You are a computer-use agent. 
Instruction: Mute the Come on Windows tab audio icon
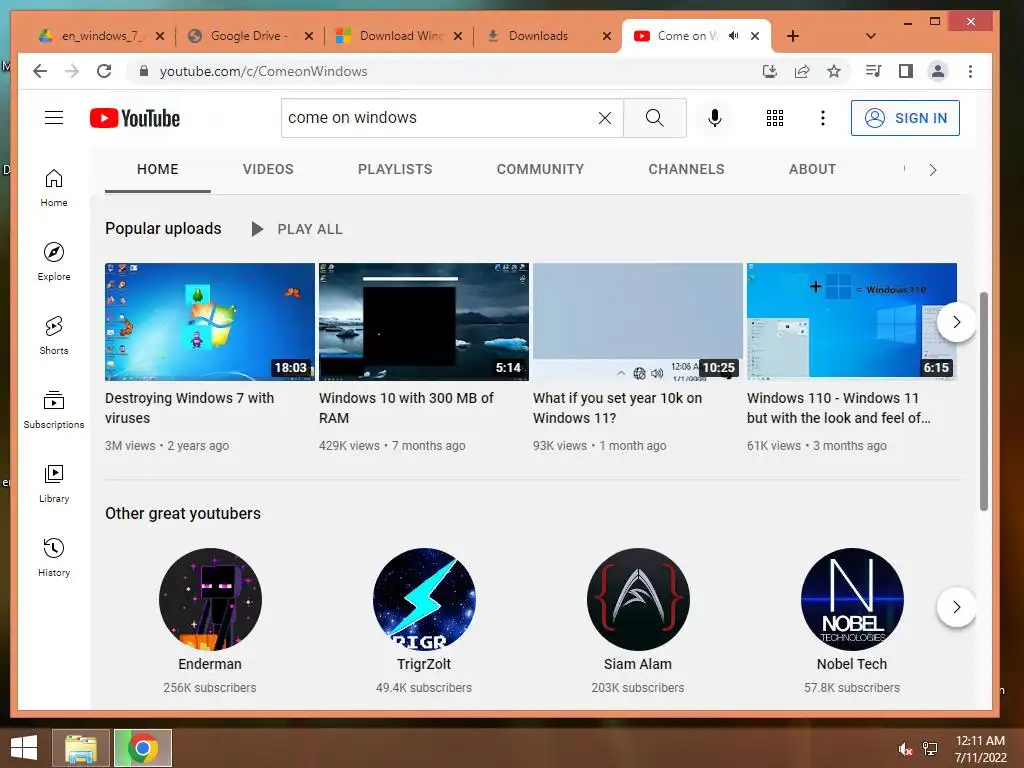733,36
